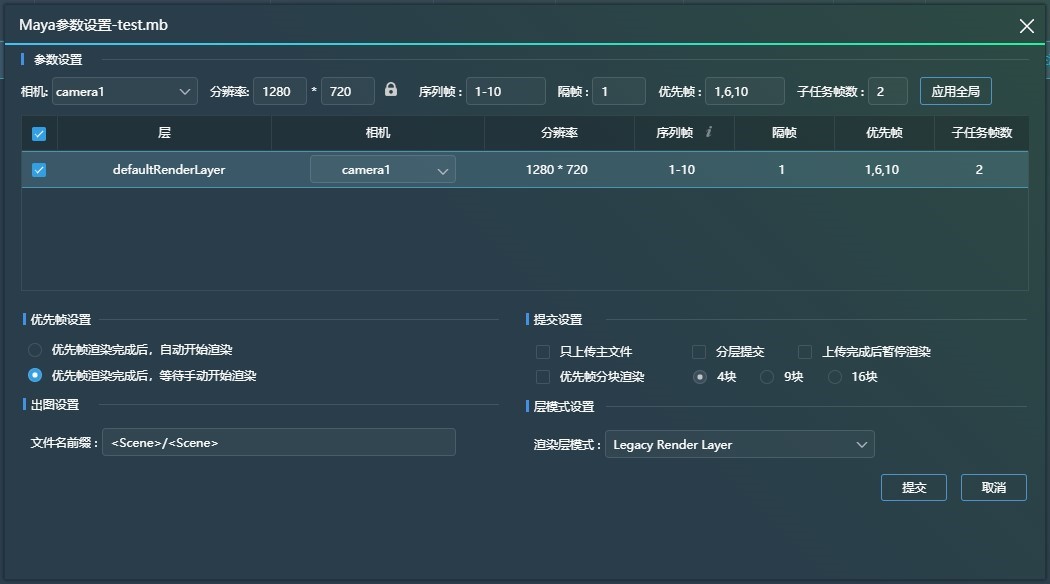The image size is (1050, 584).
Task: Click the resolution lock icon
Action: pos(390,90)
